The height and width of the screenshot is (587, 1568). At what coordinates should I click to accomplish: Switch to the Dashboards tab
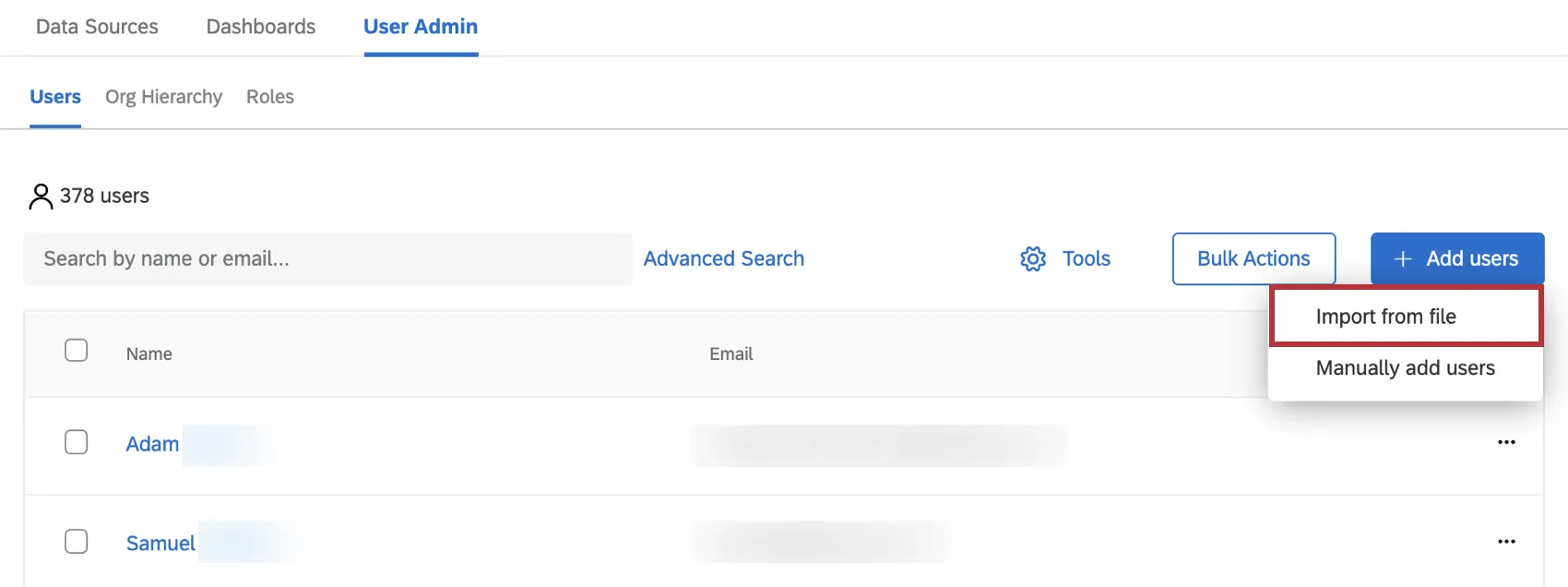tap(261, 27)
